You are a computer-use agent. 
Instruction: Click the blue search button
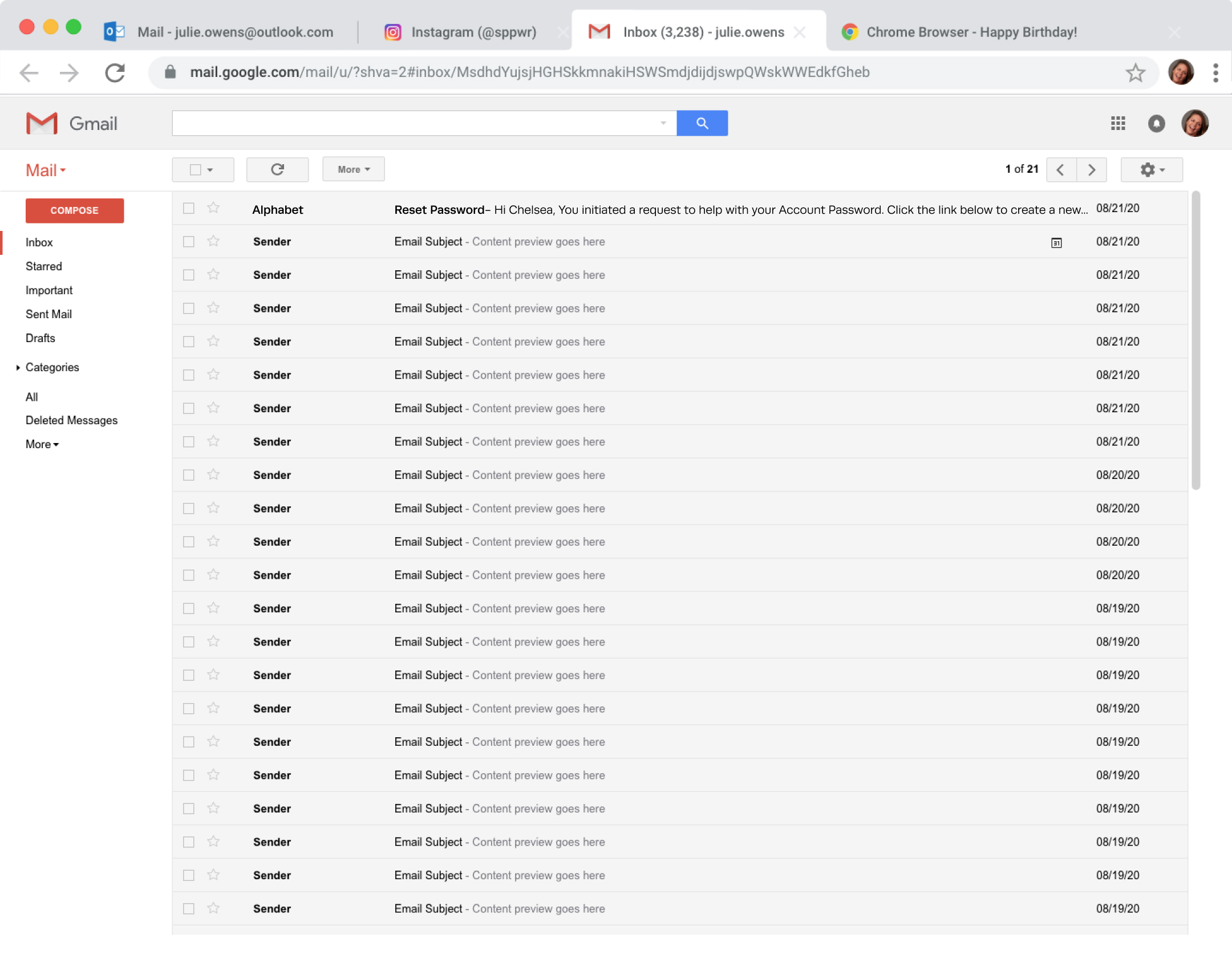click(x=702, y=123)
